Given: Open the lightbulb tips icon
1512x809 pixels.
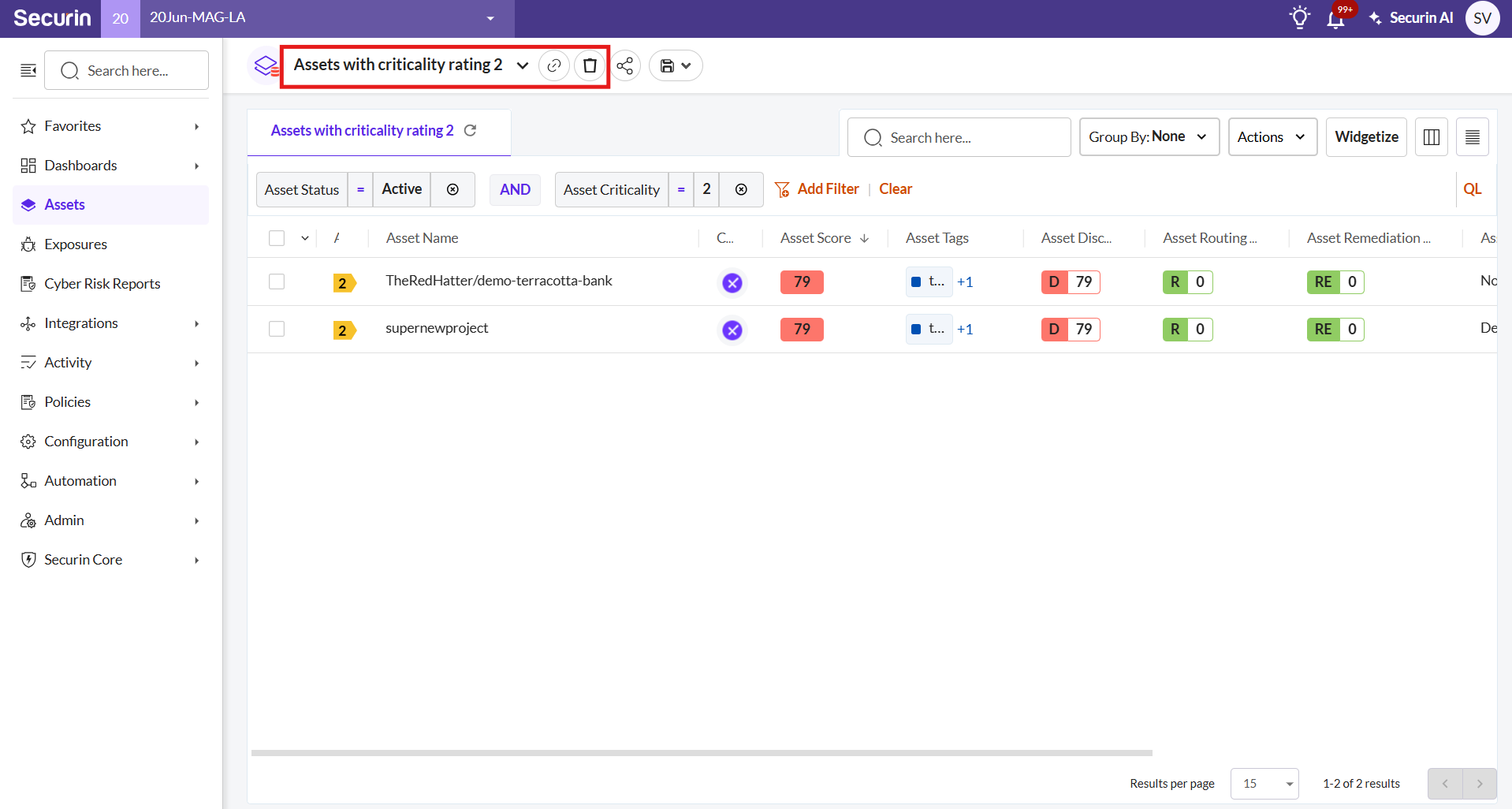Looking at the screenshot, I should tap(1300, 17).
